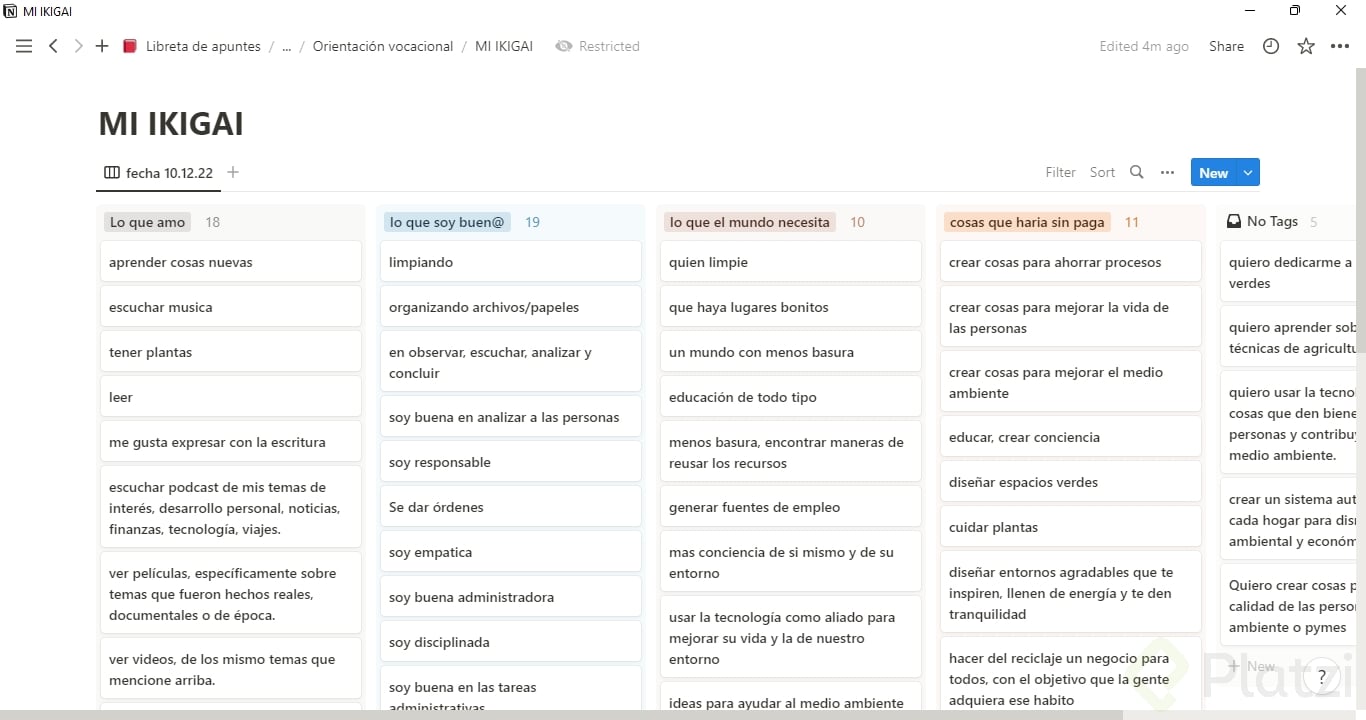Go back with the left arrow

[x=54, y=46]
